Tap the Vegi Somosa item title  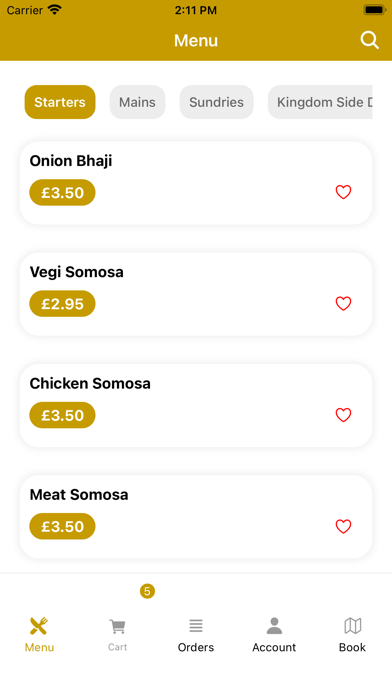pos(76,272)
